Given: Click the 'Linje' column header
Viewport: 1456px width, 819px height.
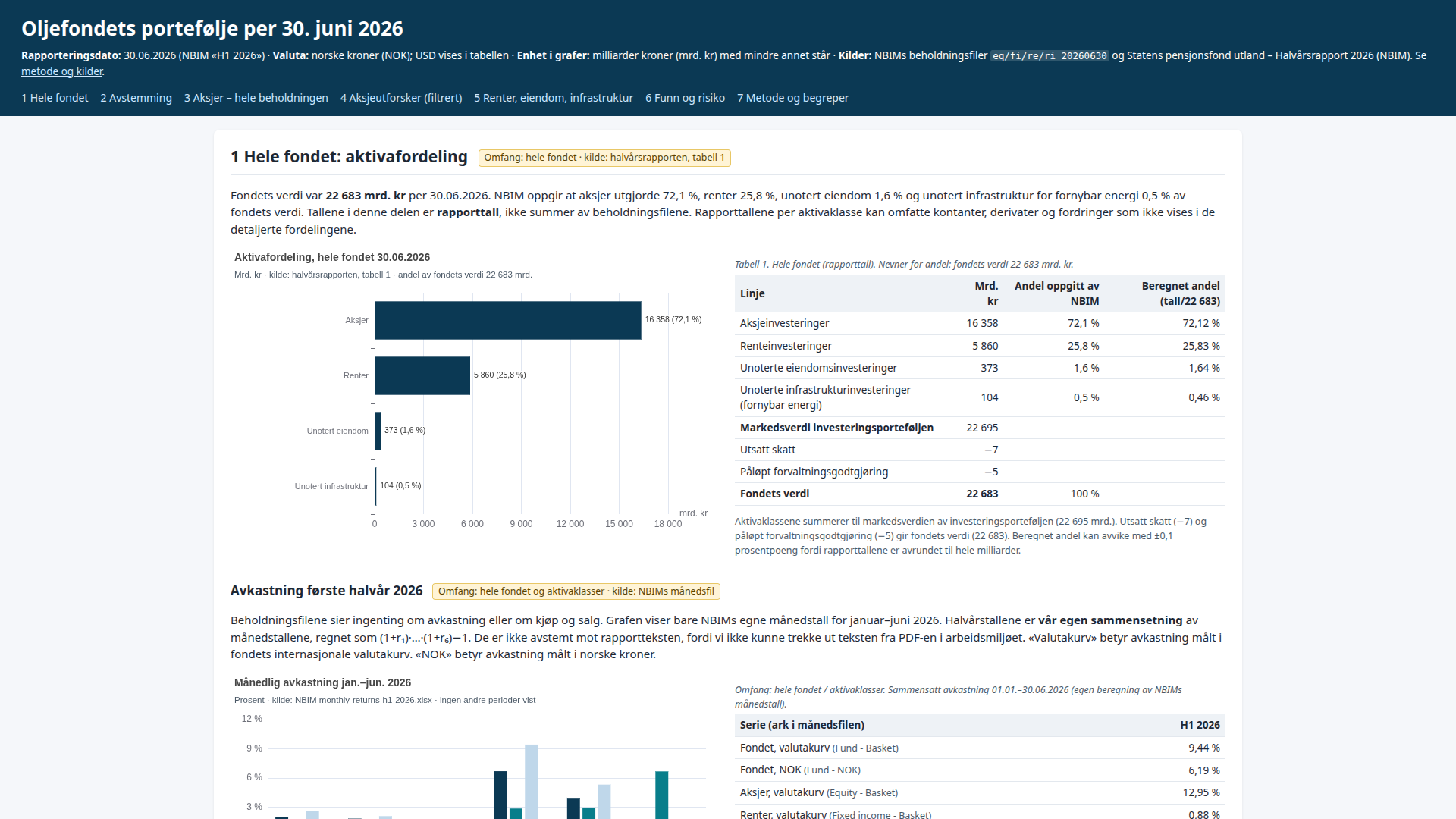Looking at the screenshot, I should click(752, 293).
